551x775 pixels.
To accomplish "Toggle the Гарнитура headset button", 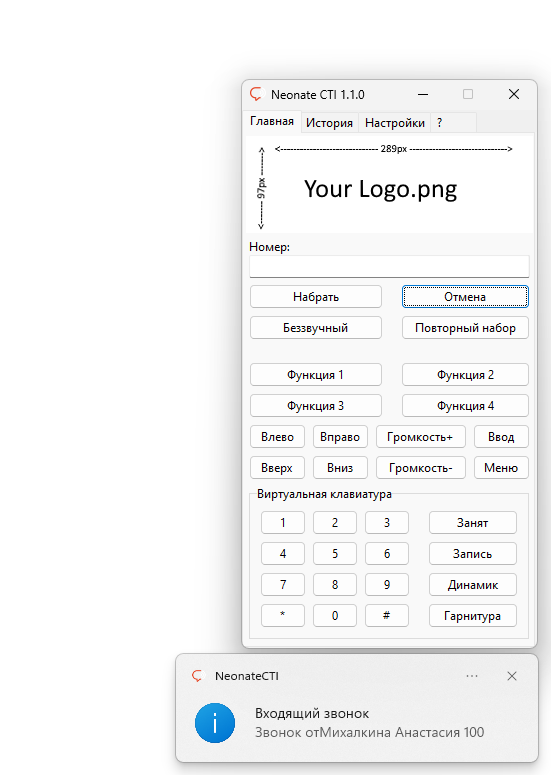I will pos(472,615).
